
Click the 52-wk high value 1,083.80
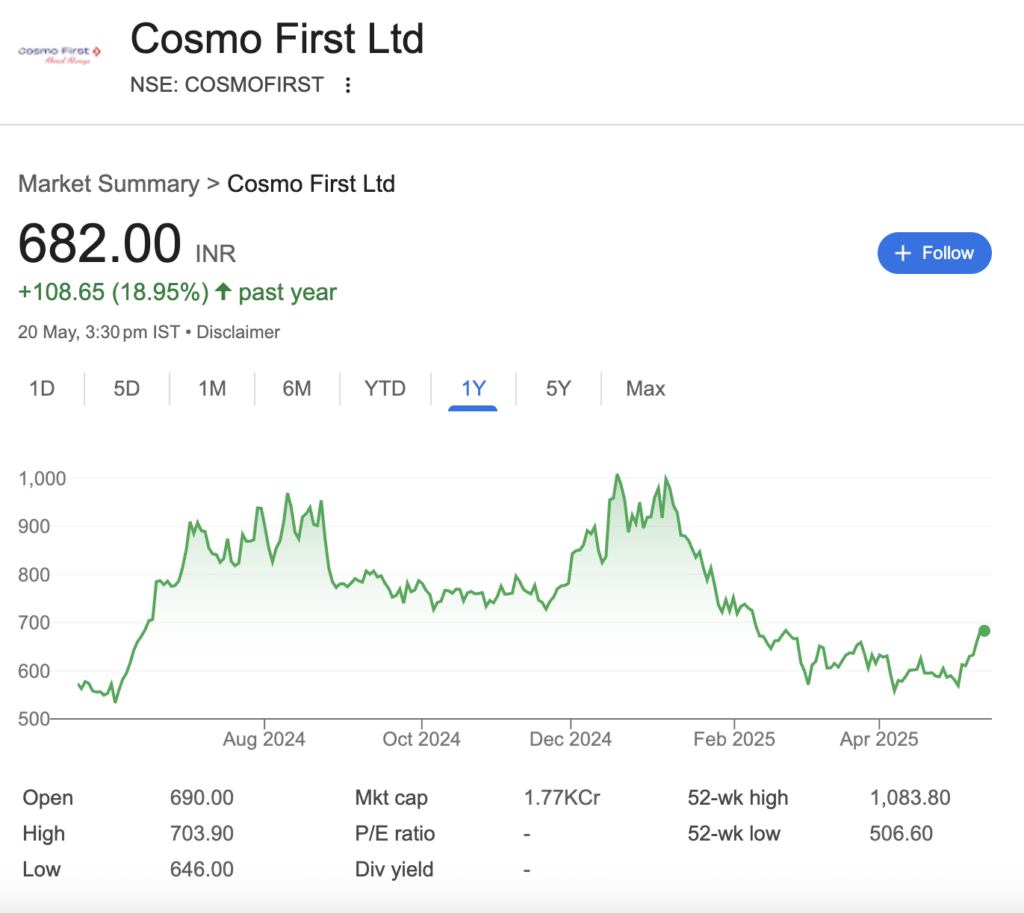(909, 798)
